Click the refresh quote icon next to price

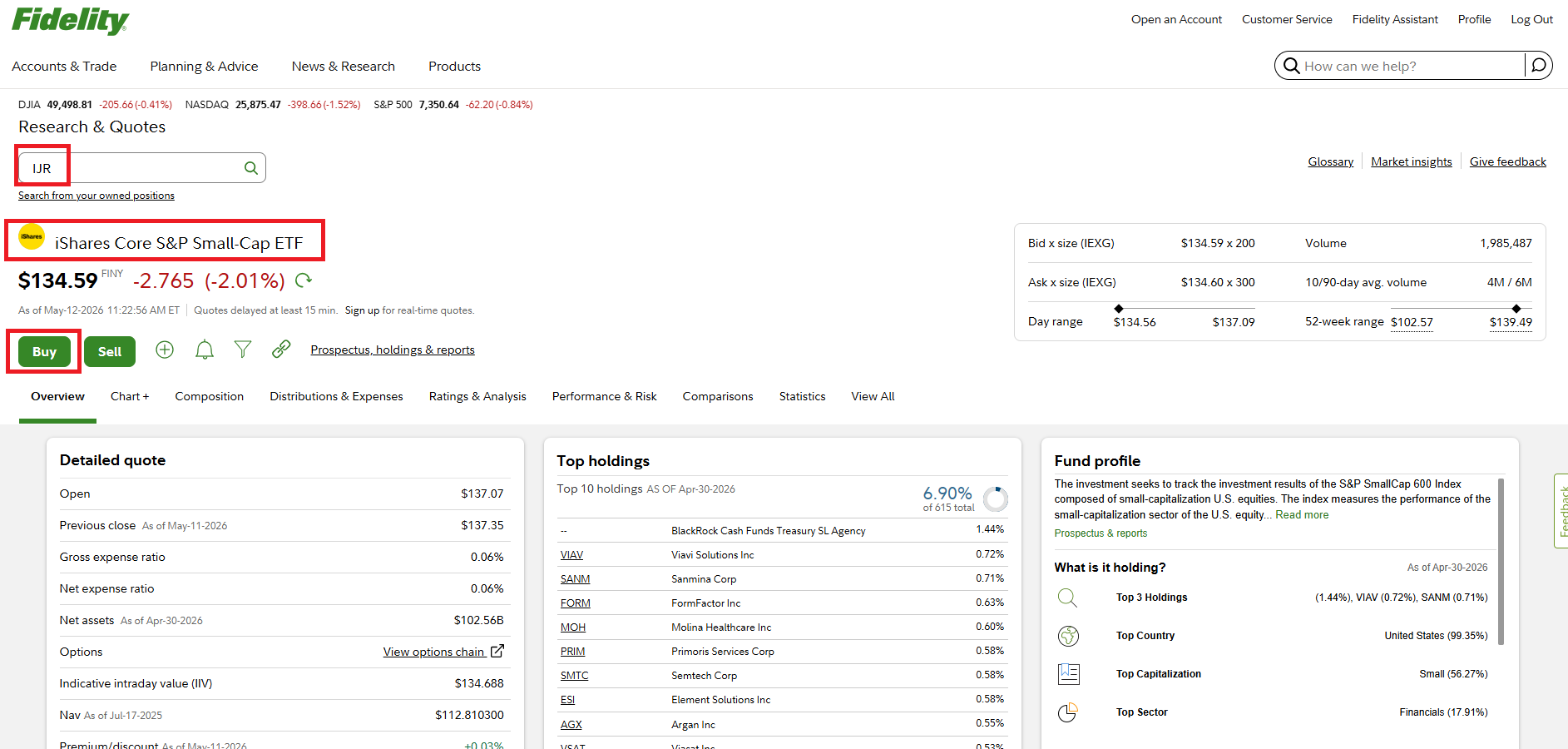(x=304, y=280)
